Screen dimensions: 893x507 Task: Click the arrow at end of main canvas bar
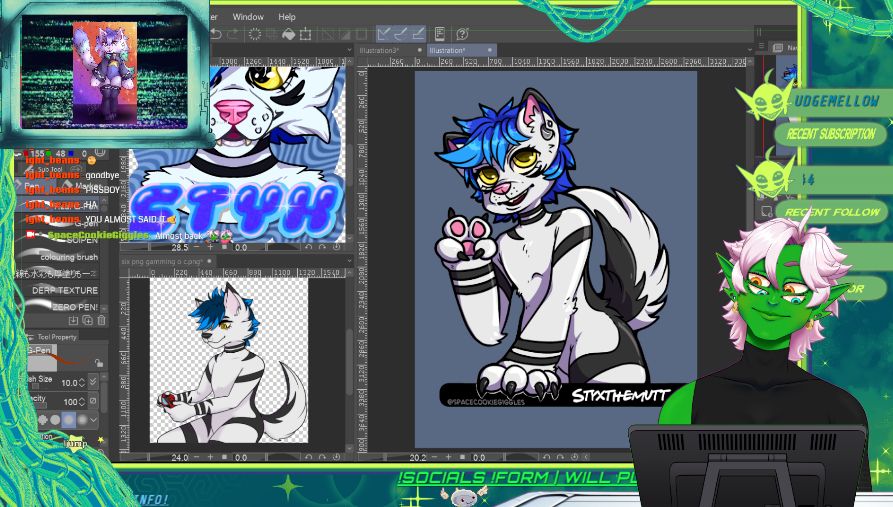(x=587, y=457)
